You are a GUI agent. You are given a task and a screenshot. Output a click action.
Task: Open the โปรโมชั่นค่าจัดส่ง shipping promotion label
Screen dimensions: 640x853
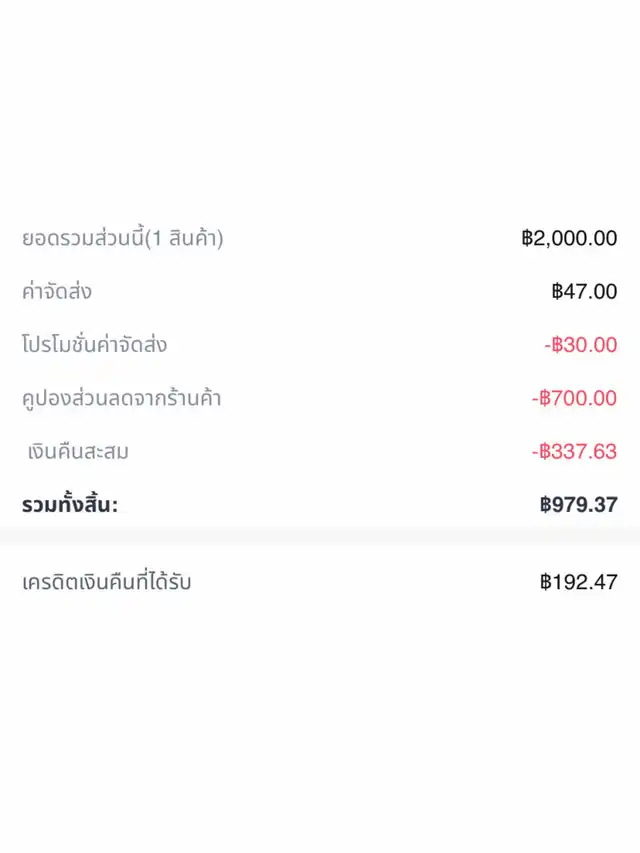94,345
